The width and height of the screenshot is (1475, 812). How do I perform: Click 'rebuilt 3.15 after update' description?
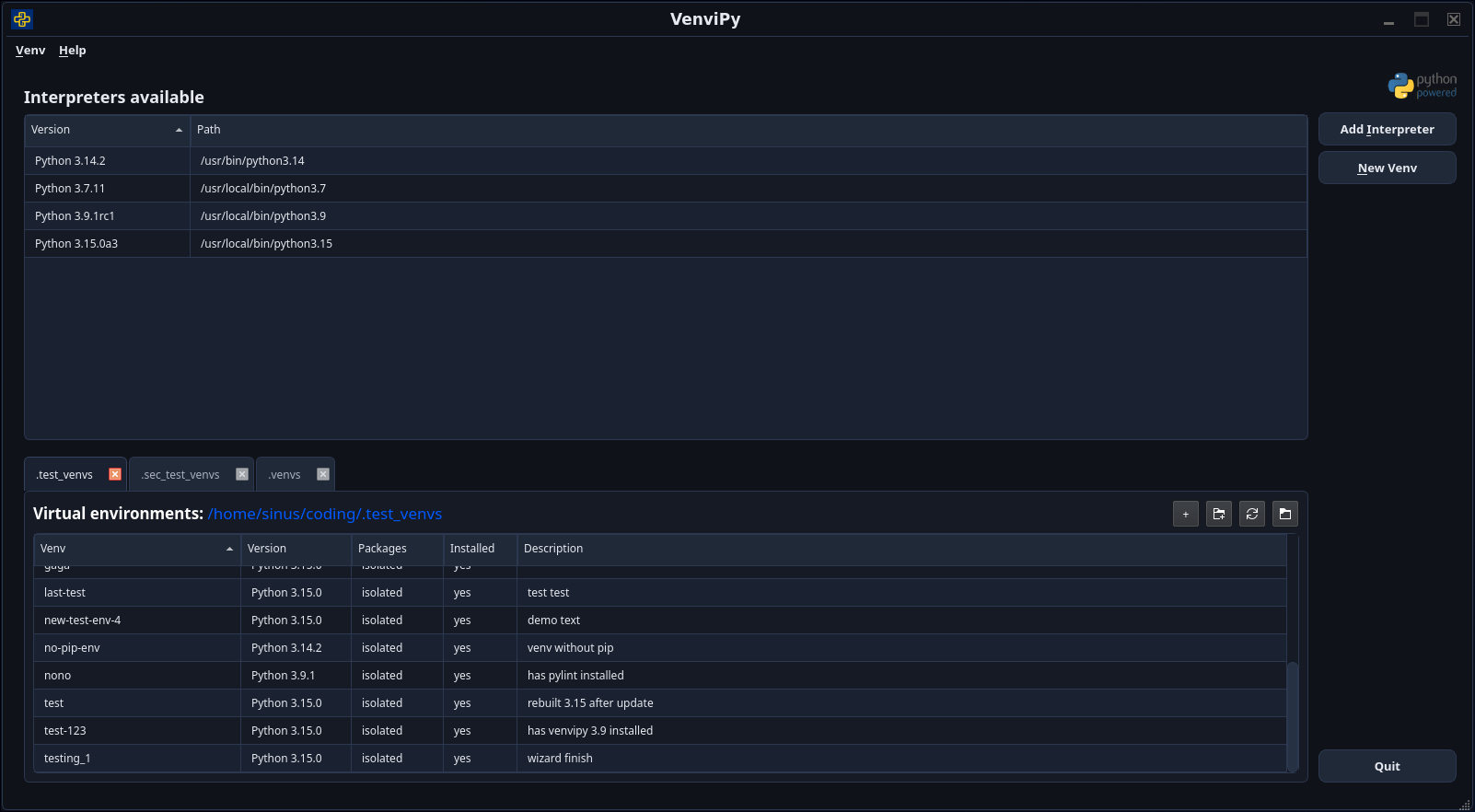(901, 703)
